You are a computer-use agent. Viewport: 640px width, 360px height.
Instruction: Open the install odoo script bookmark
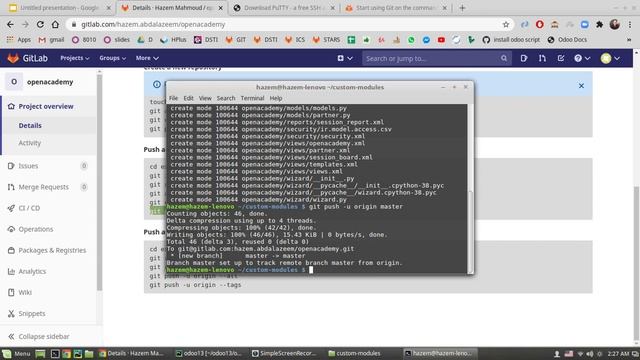tap(511, 40)
